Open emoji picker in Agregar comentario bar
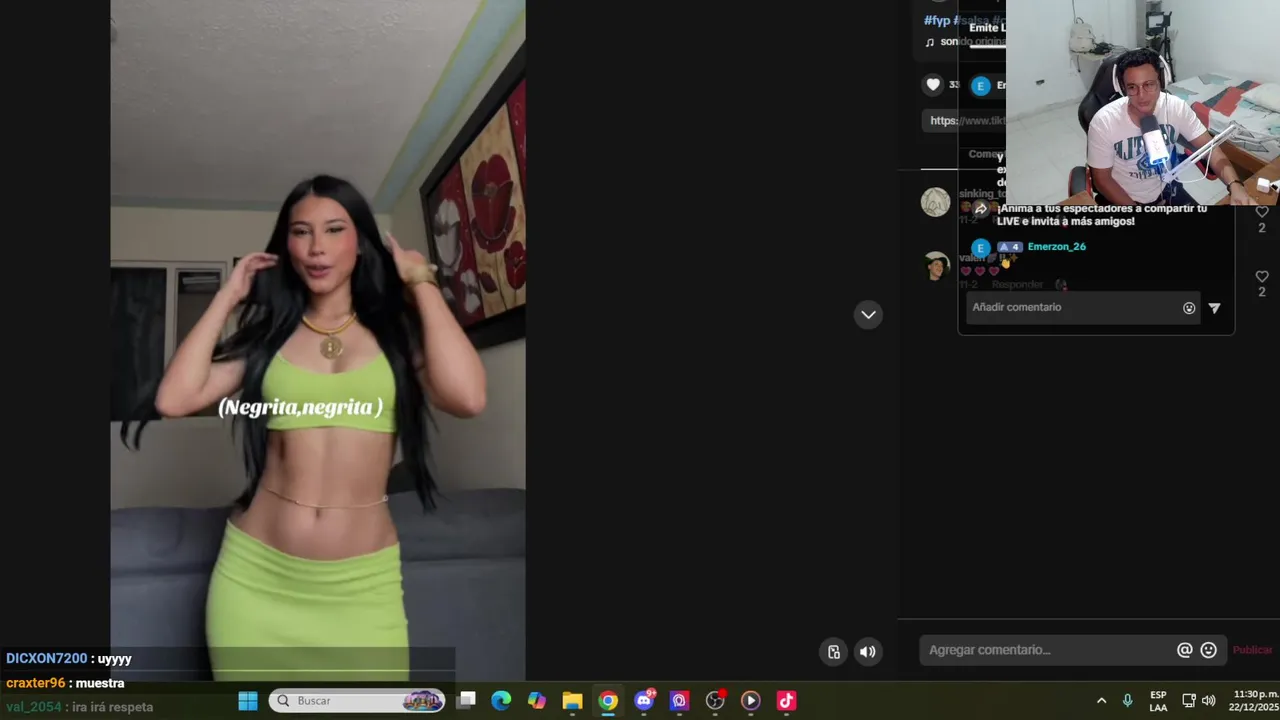Image resolution: width=1280 pixels, height=720 pixels. tap(1208, 650)
